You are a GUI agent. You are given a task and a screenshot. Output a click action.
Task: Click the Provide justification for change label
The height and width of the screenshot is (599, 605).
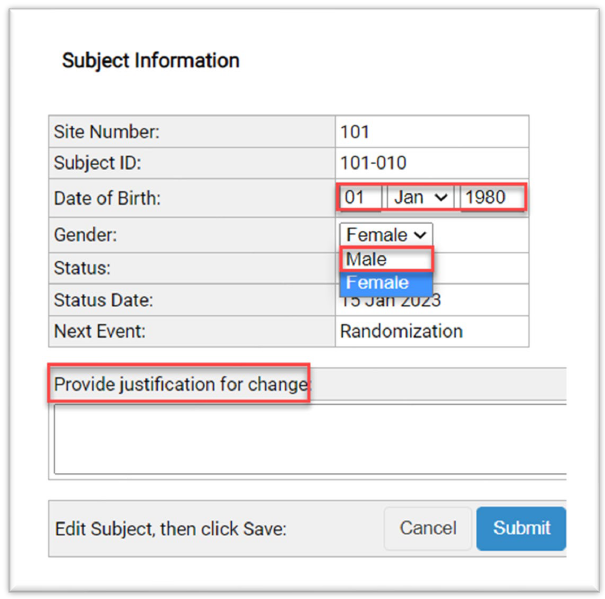click(x=180, y=384)
